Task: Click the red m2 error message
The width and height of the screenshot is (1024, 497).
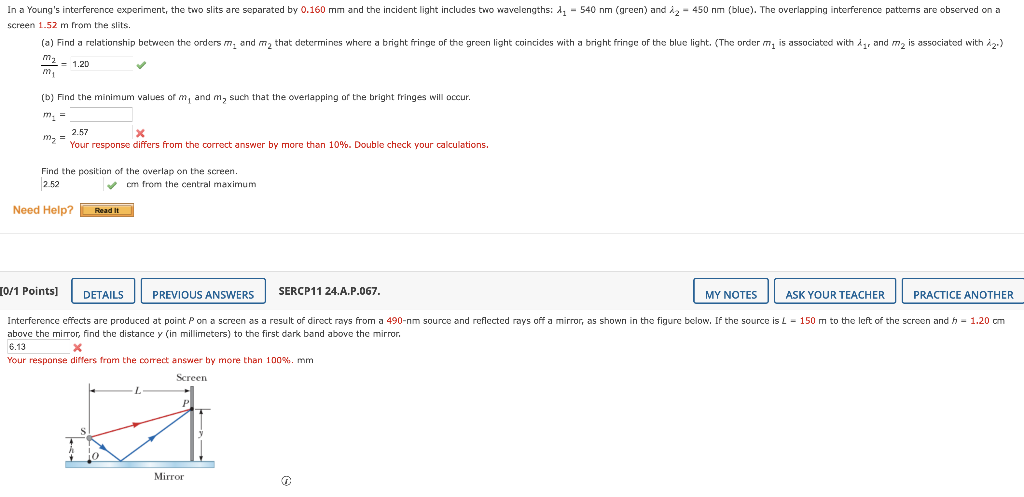Action: (279, 145)
